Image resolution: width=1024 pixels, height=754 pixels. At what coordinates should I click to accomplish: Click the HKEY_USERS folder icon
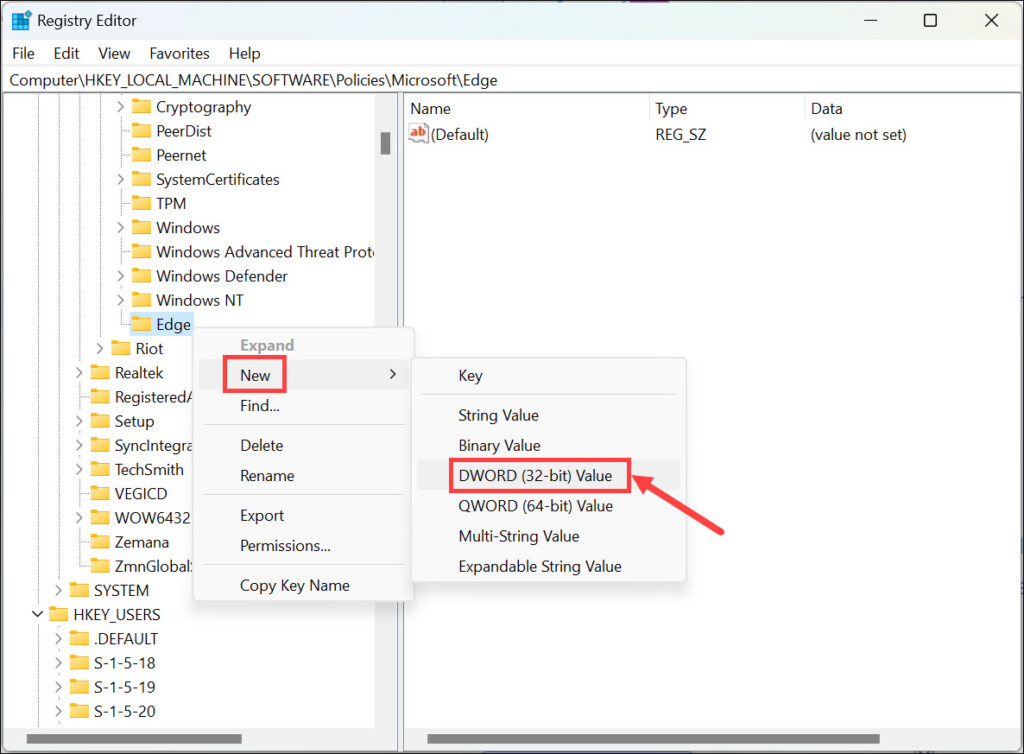tap(59, 614)
